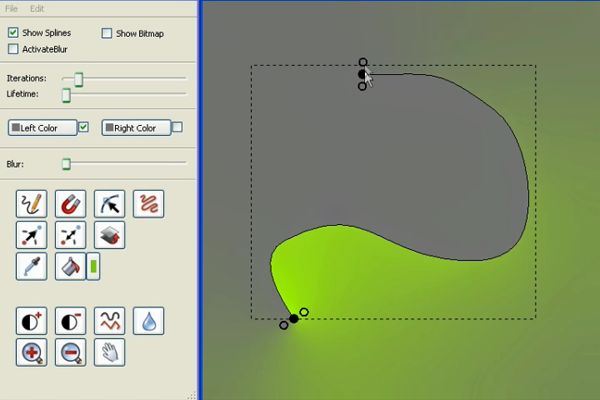Screen dimensions: 600x400
Task: Click the Right Color button
Action: pyautogui.click(x=136, y=128)
